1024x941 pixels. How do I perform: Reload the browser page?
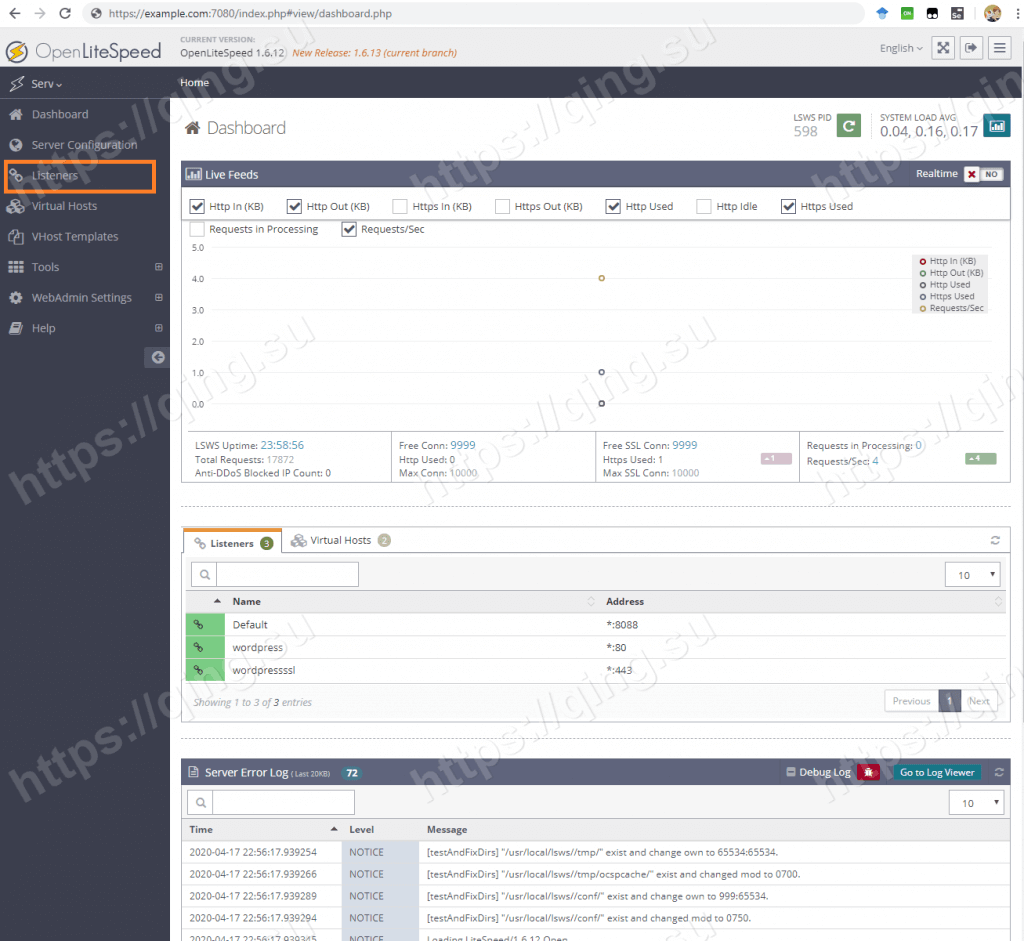coord(65,13)
